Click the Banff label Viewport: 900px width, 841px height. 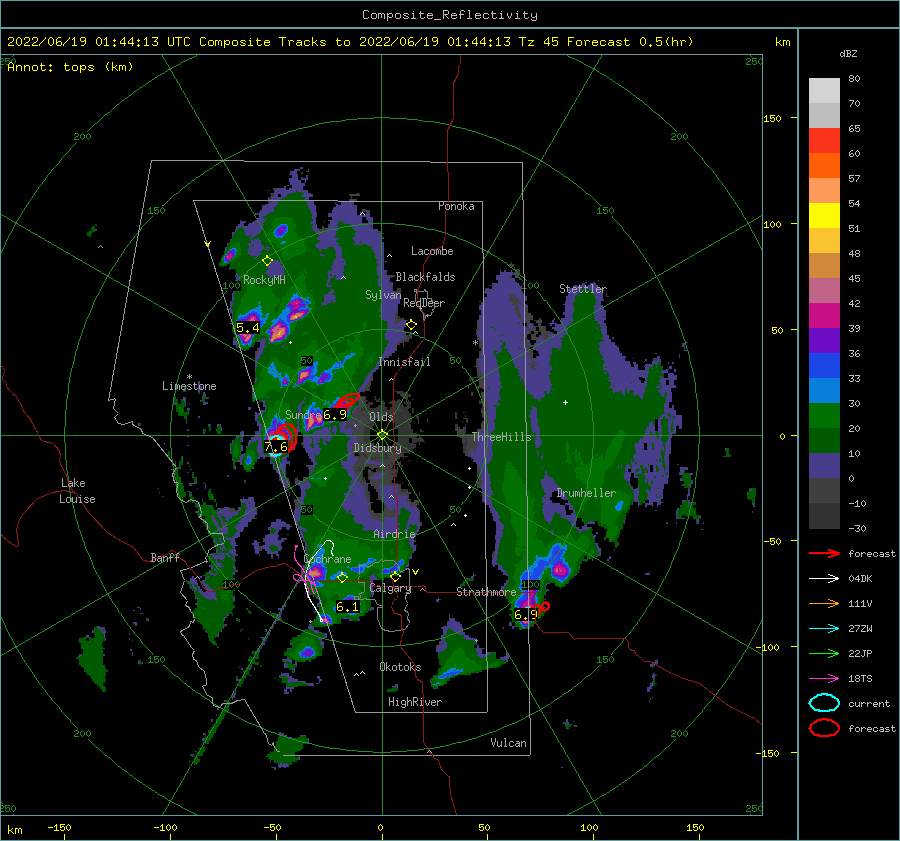point(165,557)
